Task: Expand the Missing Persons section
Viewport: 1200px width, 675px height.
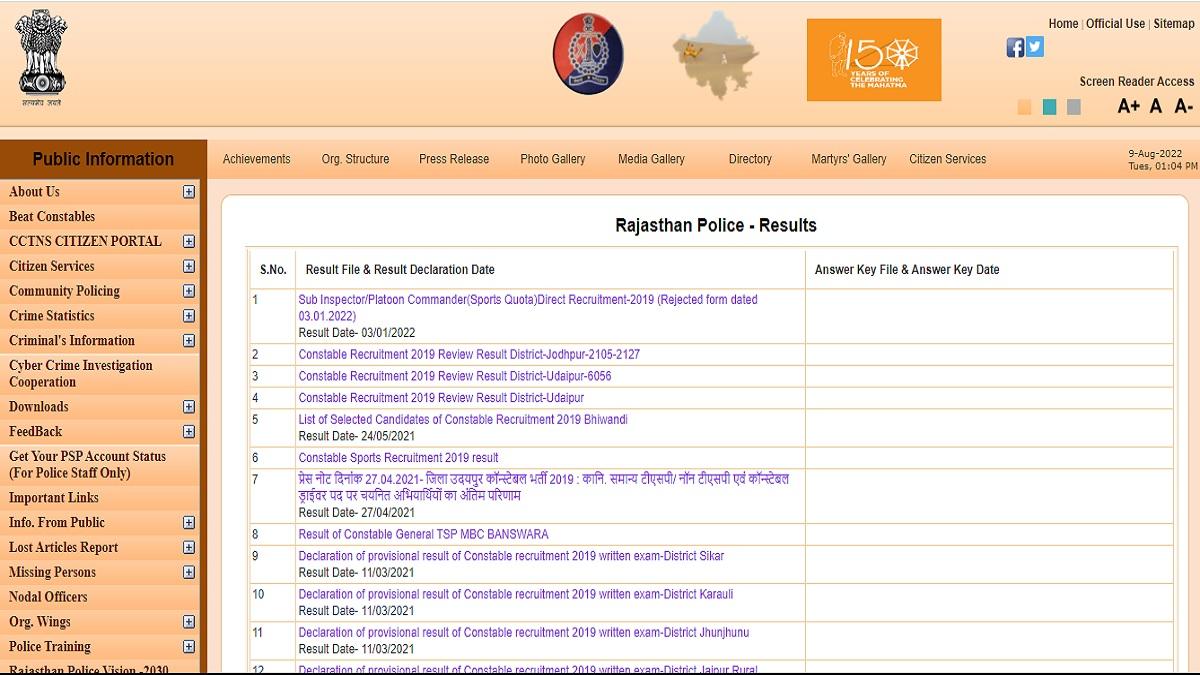Action: coord(188,572)
